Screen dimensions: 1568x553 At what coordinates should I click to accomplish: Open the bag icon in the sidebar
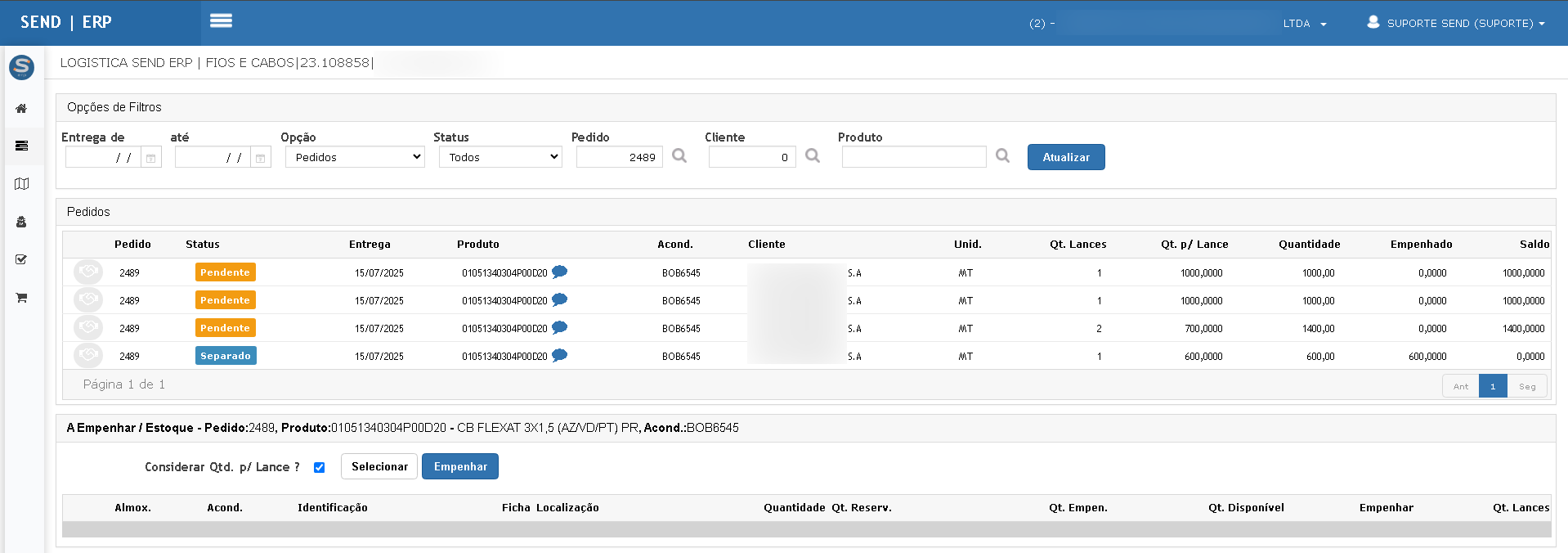pos(21,222)
